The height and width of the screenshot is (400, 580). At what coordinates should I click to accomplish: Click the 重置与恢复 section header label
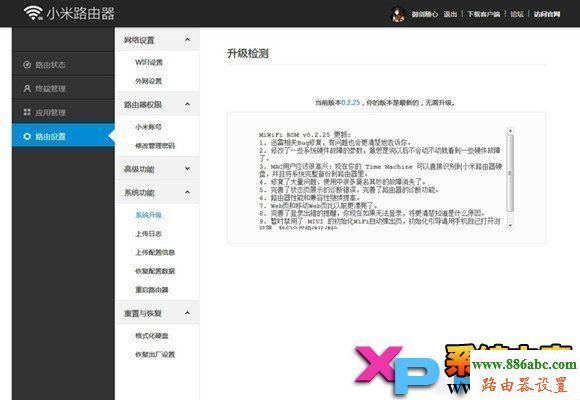coord(143,313)
